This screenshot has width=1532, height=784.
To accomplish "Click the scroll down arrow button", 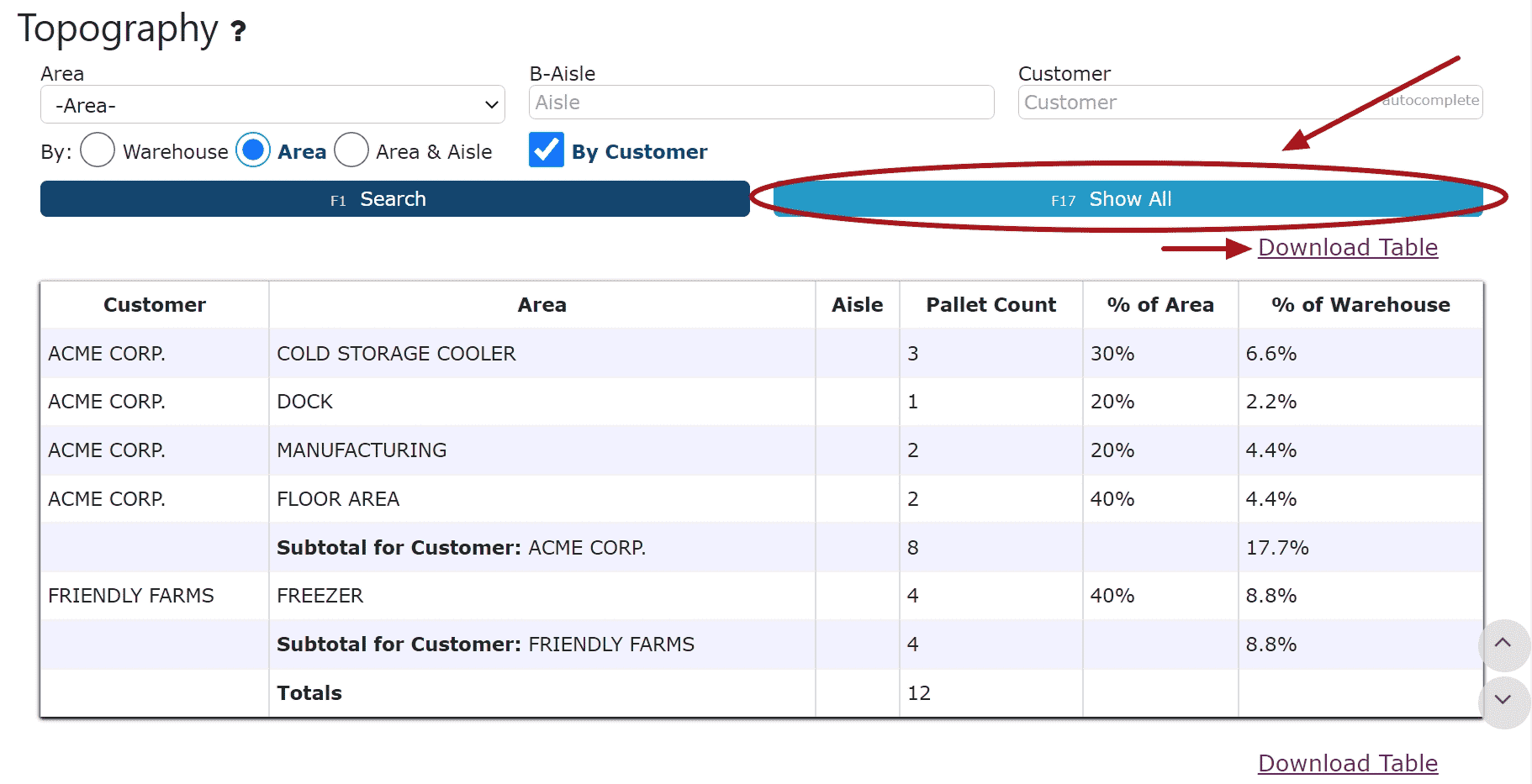I will pyautogui.click(x=1503, y=700).
